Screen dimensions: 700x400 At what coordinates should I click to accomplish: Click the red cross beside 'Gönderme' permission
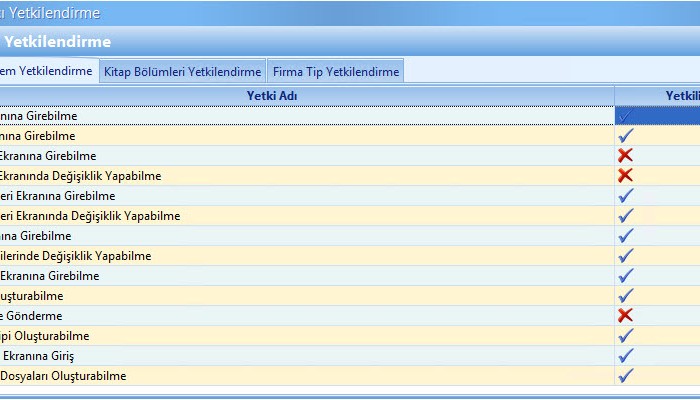[626, 316]
